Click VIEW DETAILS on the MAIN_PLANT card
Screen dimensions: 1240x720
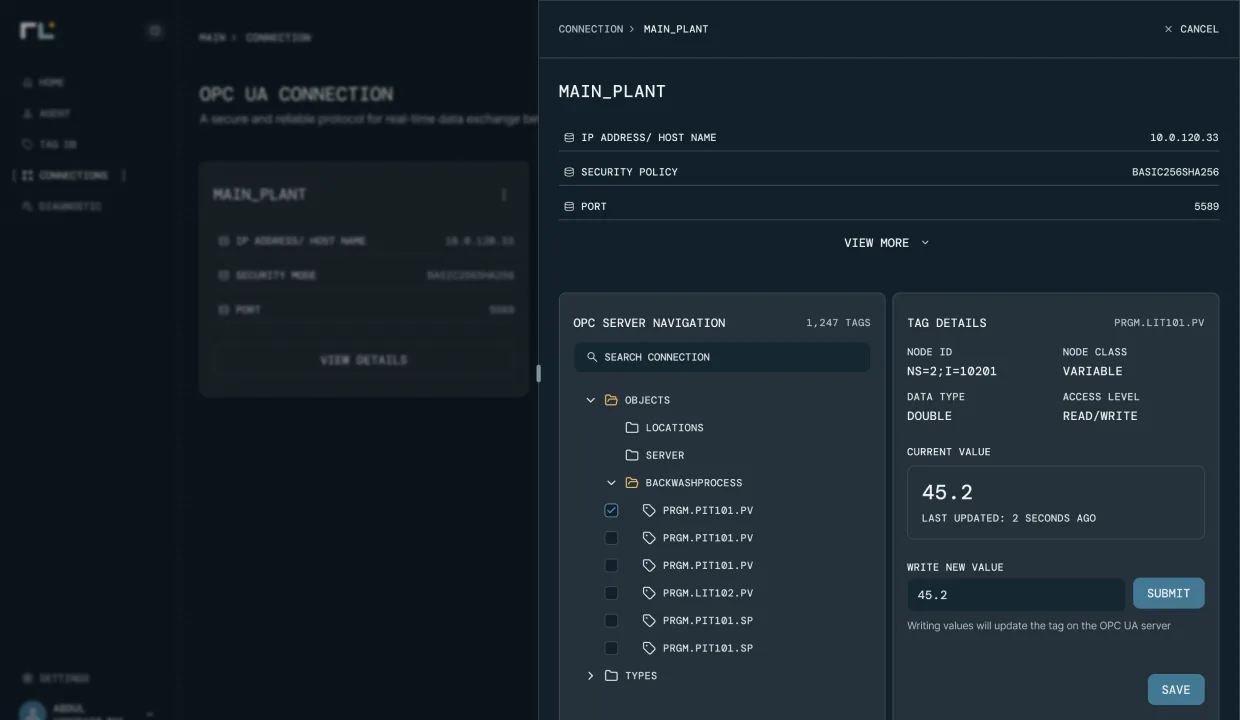pyautogui.click(x=364, y=360)
